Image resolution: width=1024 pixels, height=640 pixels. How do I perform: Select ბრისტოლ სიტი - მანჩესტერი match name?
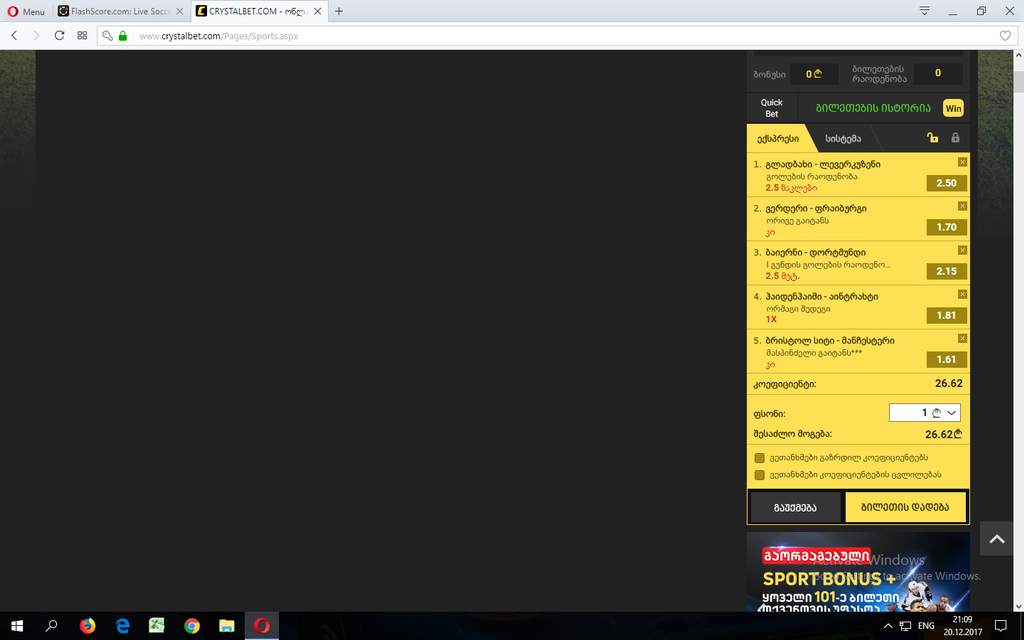click(830, 340)
